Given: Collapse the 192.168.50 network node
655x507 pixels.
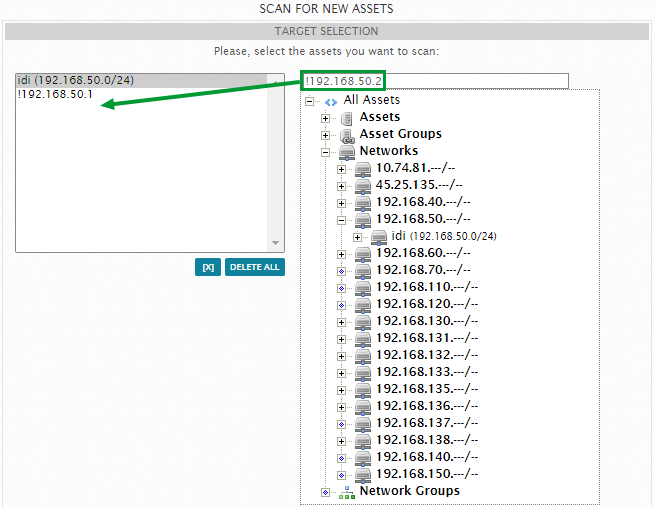Looking at the screenshot, I should click(x=341, y=220).
